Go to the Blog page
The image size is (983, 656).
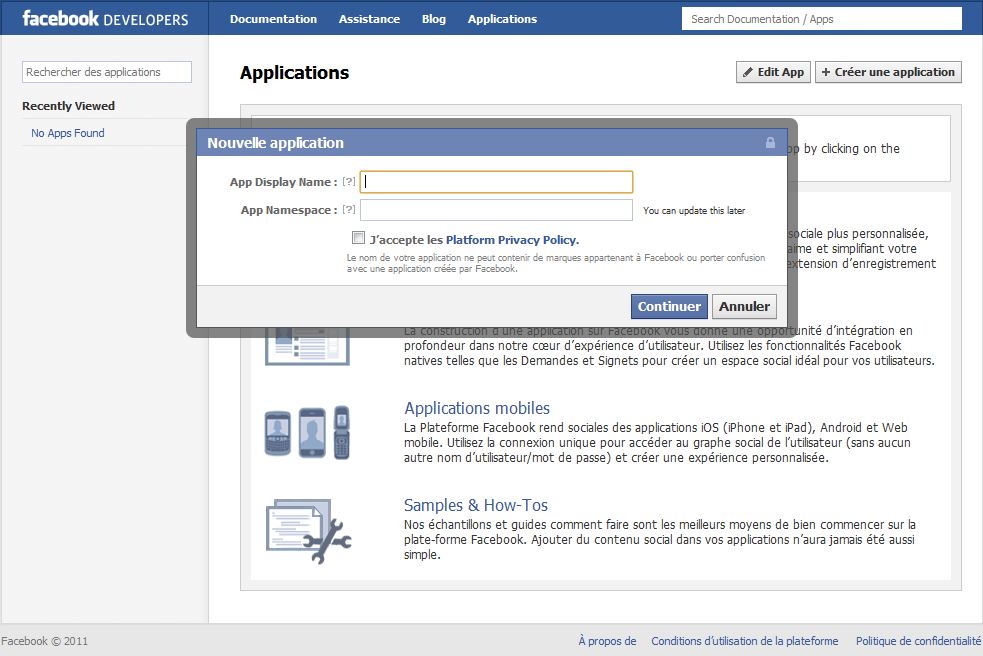coord(434,19)
